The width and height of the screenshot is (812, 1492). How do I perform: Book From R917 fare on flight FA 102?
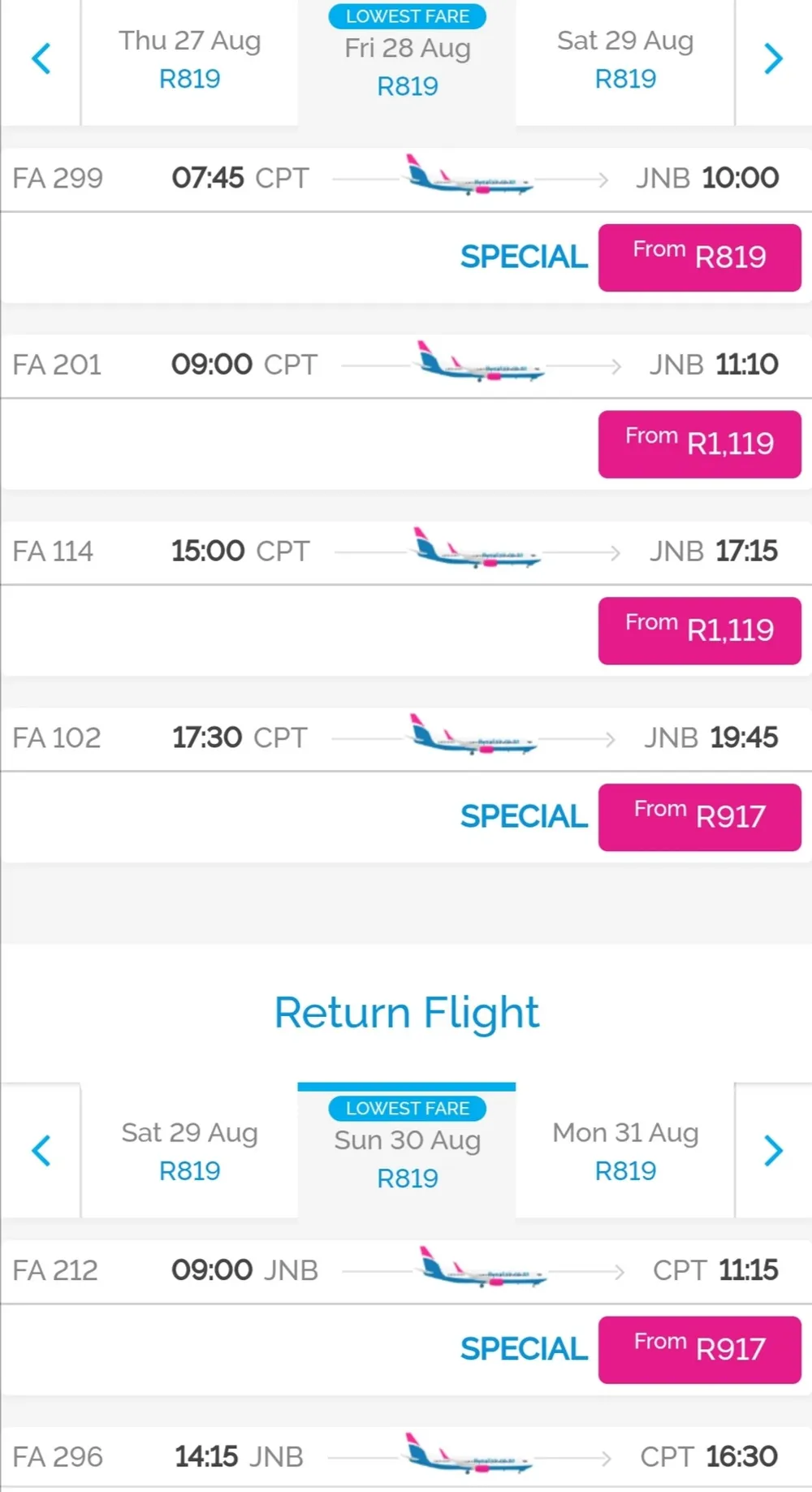coord(699,817)
